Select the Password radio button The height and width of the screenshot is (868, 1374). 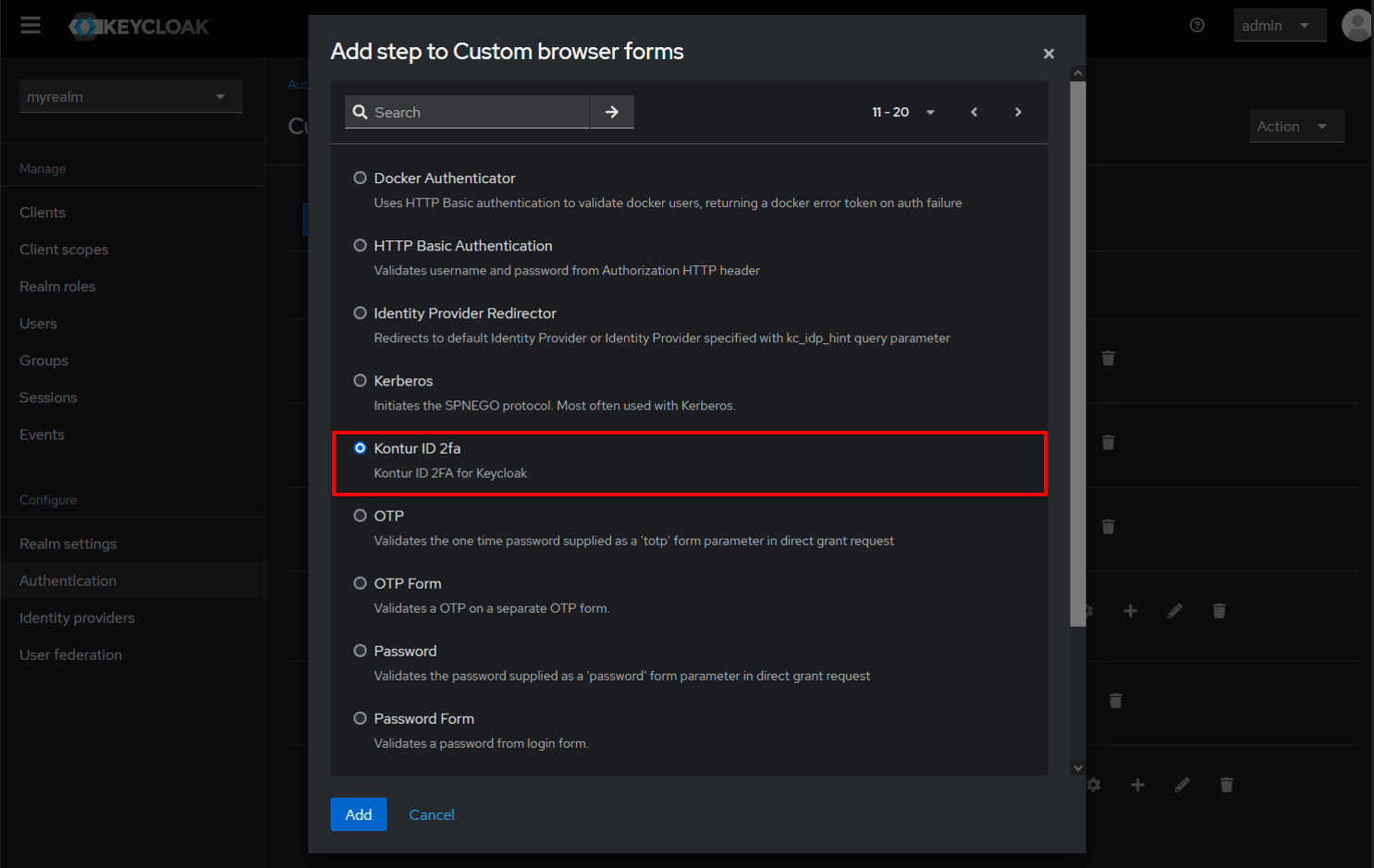click(x=361, y=650)
